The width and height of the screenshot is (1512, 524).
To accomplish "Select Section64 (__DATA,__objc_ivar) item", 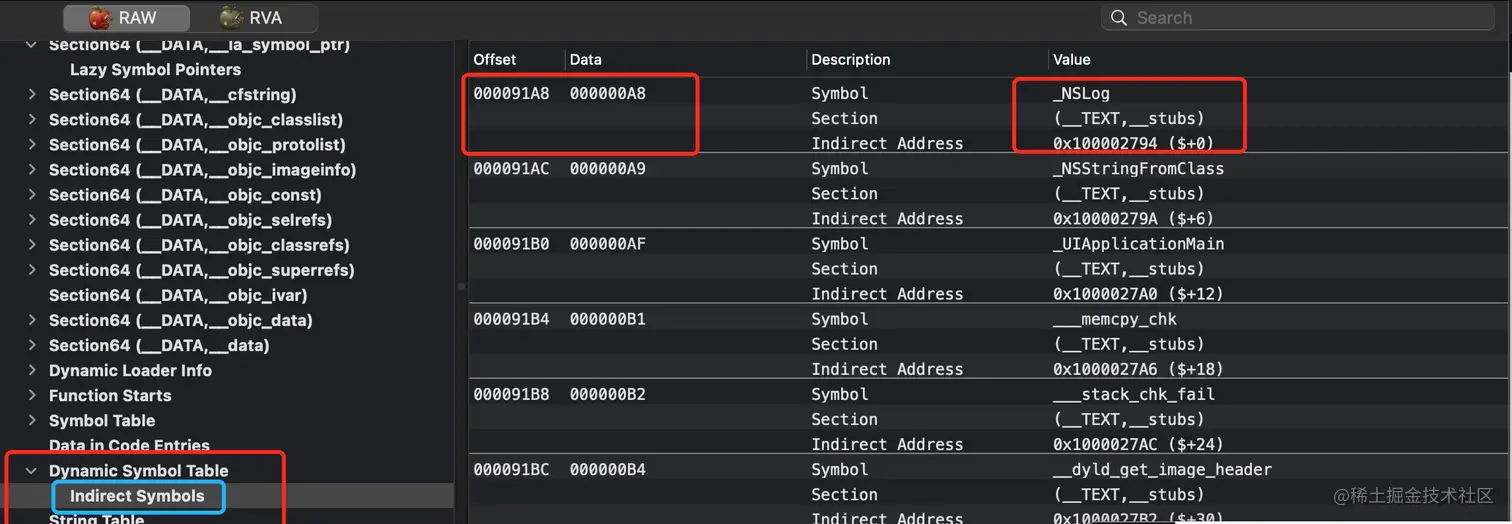I will [x=178, y=296].
